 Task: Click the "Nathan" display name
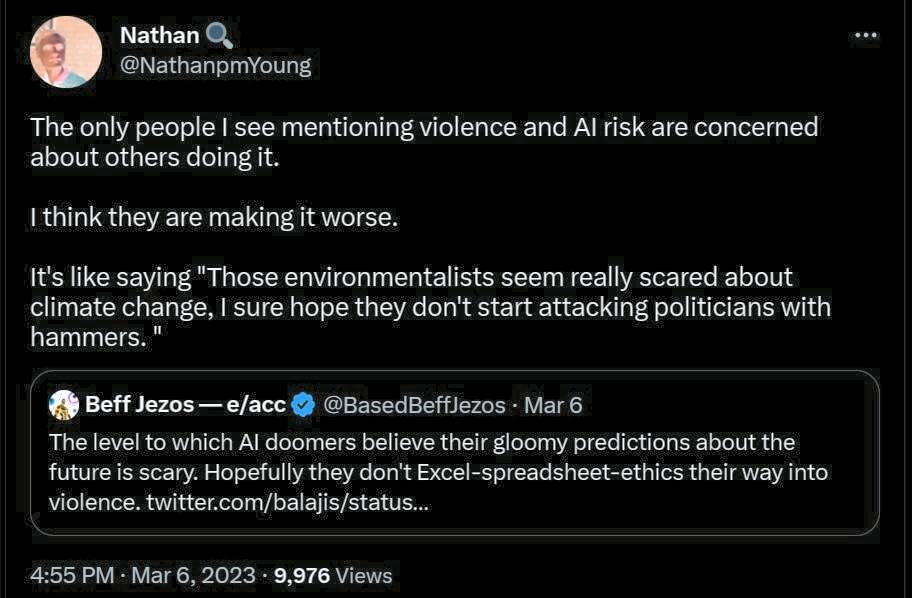point(159,36)
